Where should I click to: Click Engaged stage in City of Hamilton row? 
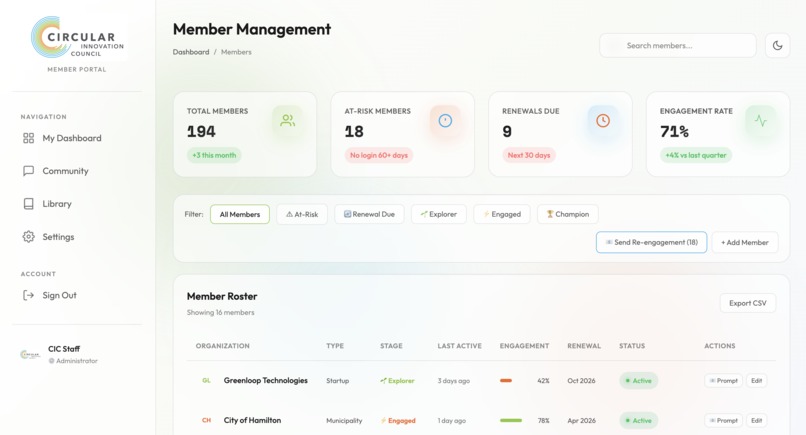tap(398, 420)
